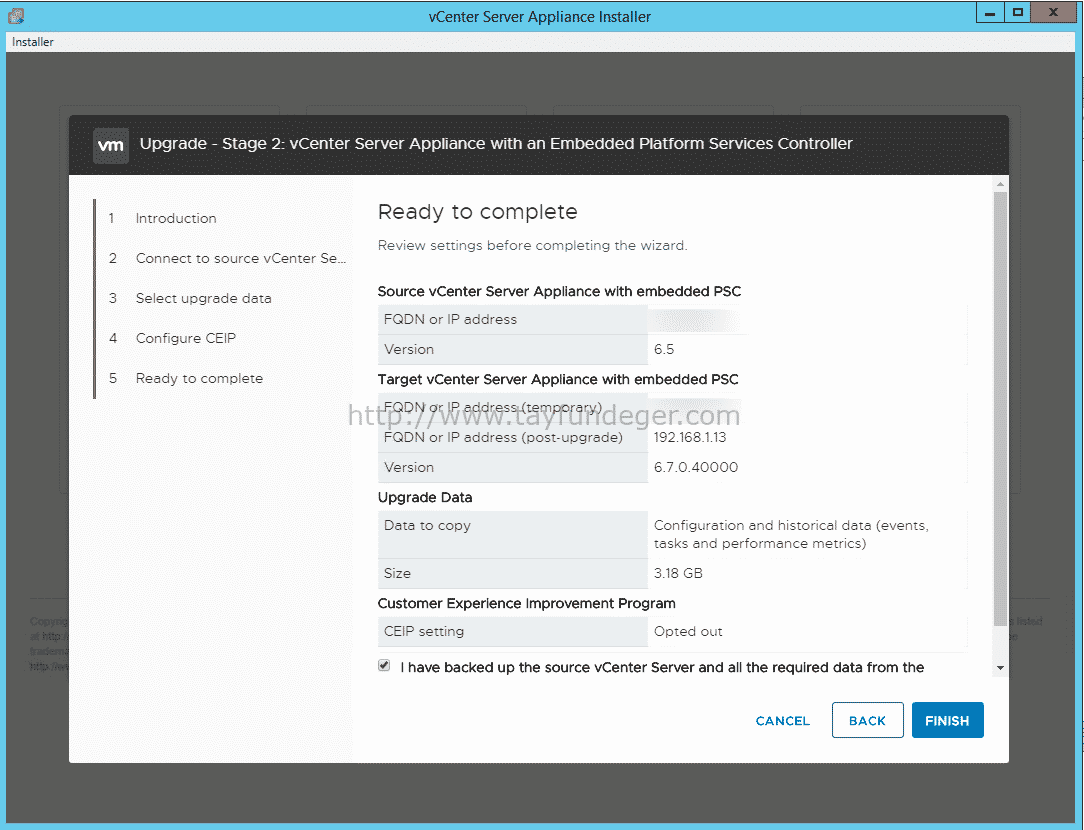1084x830 pixels.
Task: Click the scrollbar down arrow
Action: click(1000, 668)
